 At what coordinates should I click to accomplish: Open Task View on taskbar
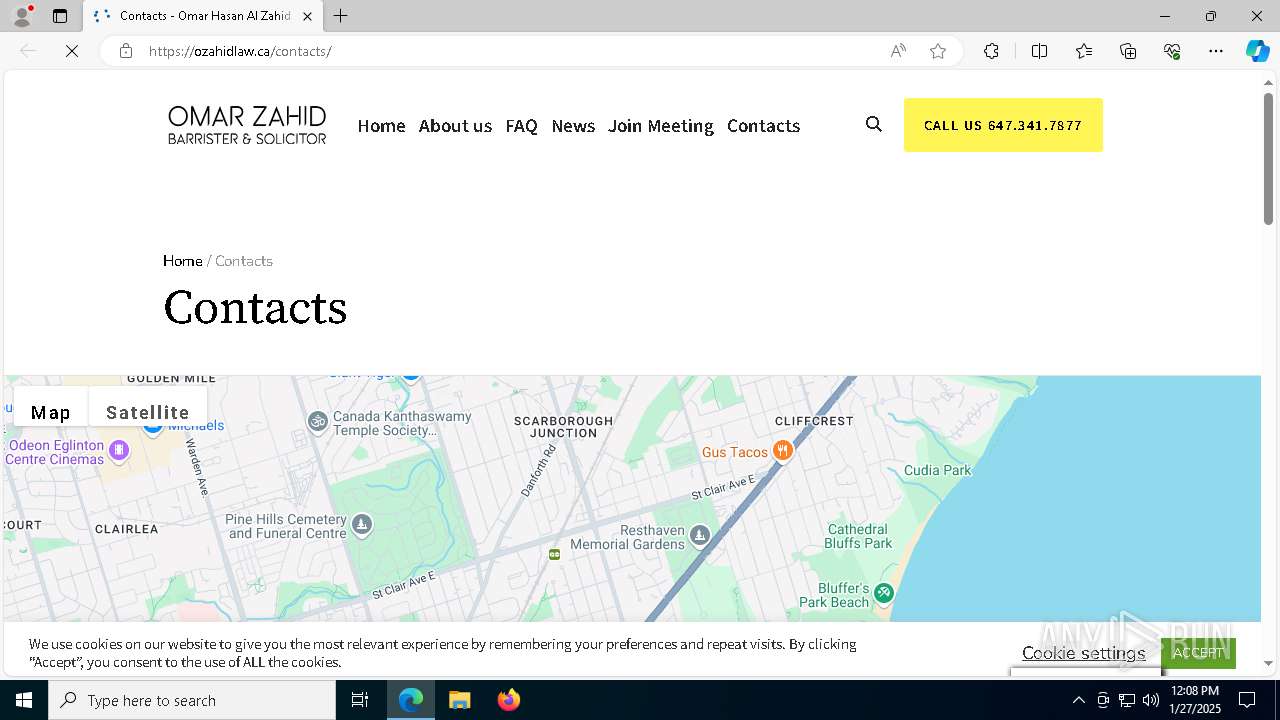pyautogui.click(x=360, y=700)
